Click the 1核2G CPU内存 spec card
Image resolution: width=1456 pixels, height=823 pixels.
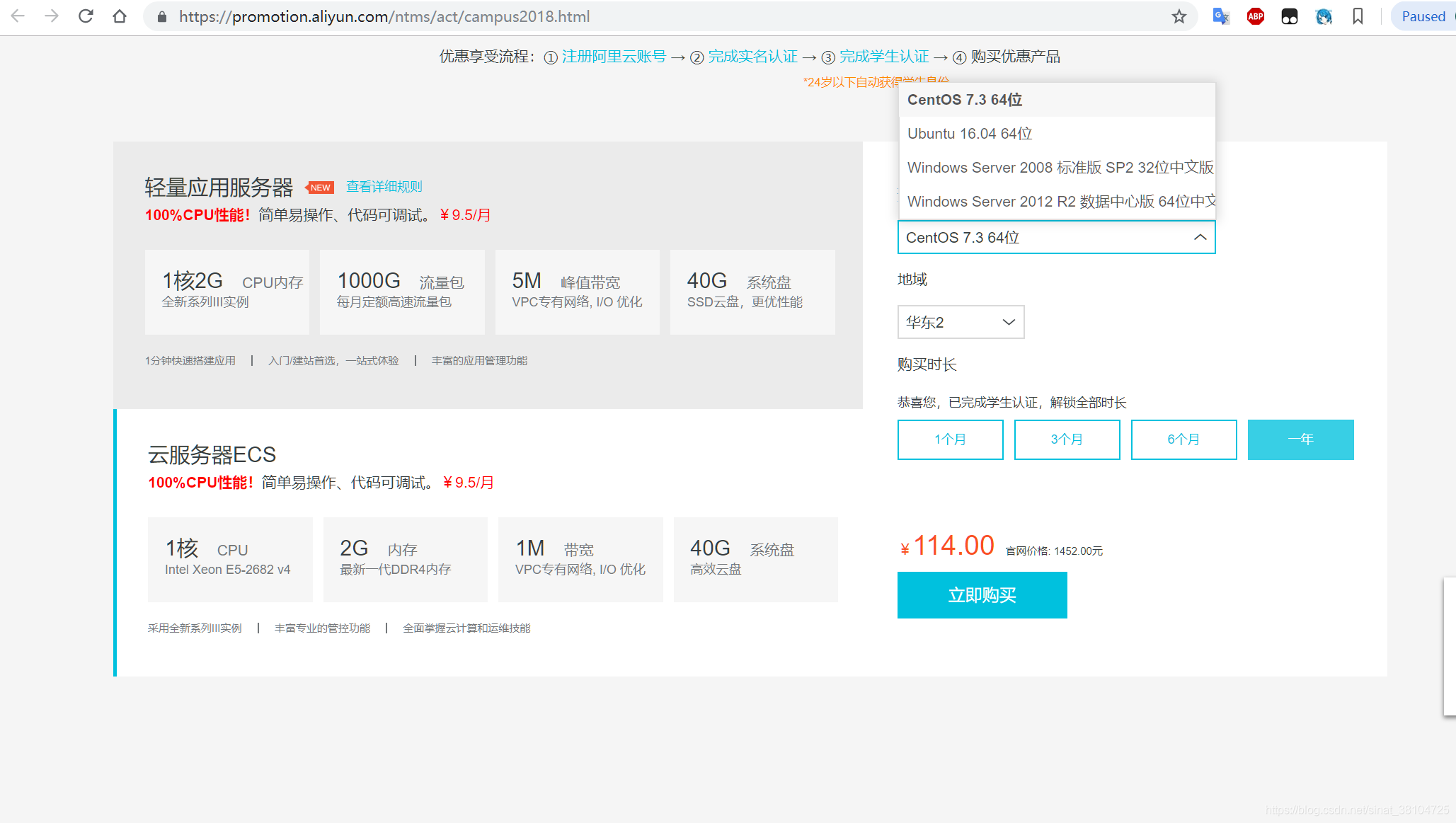pyautogui.click(x=227, y=292)
